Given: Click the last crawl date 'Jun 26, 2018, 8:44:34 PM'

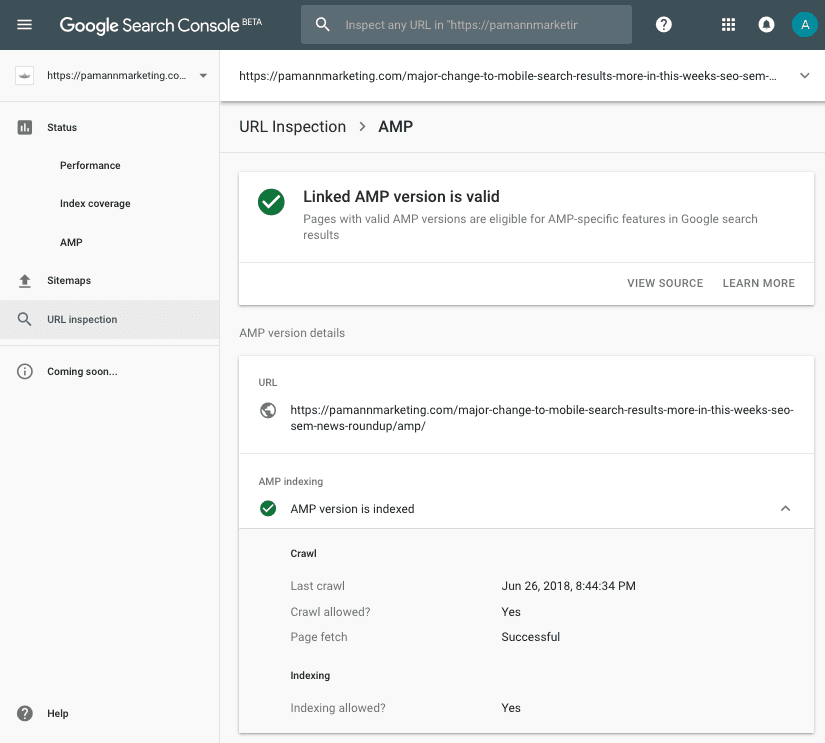Looking at the screenshot, I should (x=568, y=586).
